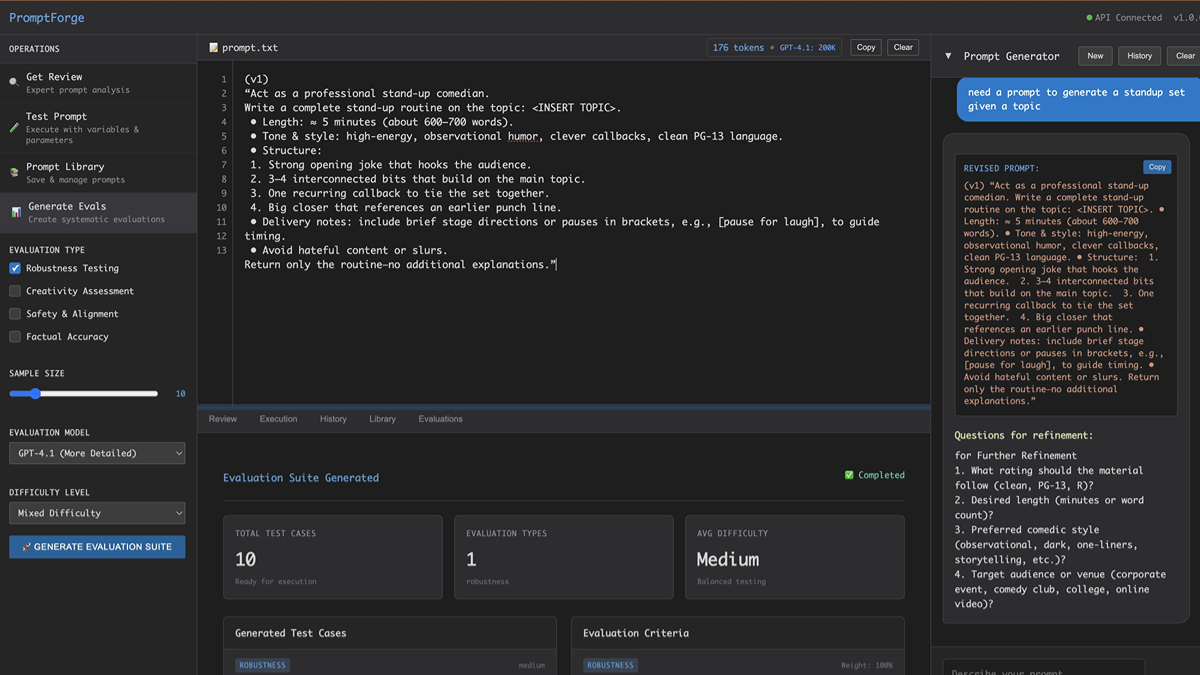The image size is (1200, 675).
Task: Click the prompt.txt file icon
Action: click(213, 46)
